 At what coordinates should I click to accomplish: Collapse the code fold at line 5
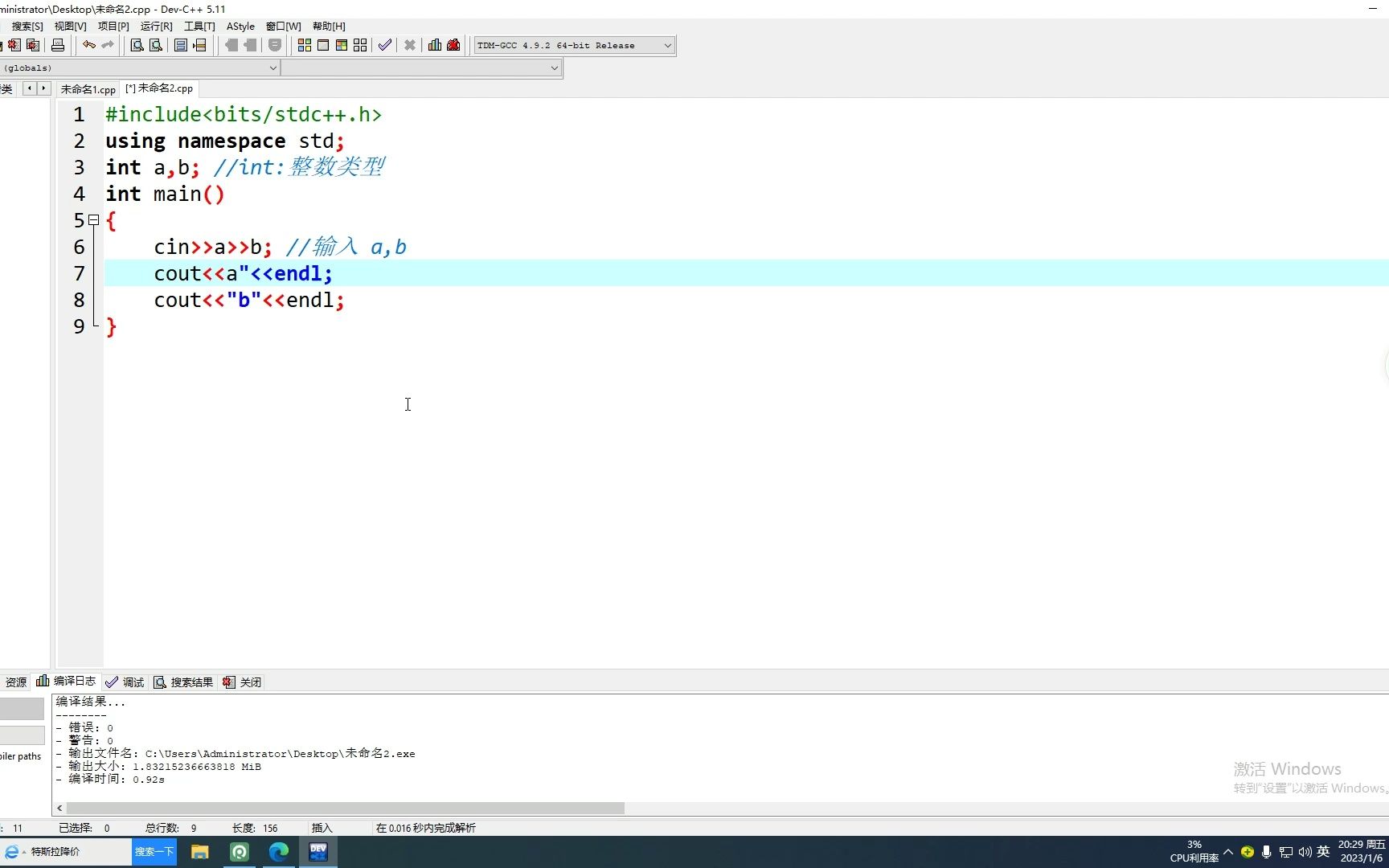click(x=93, y=219)
